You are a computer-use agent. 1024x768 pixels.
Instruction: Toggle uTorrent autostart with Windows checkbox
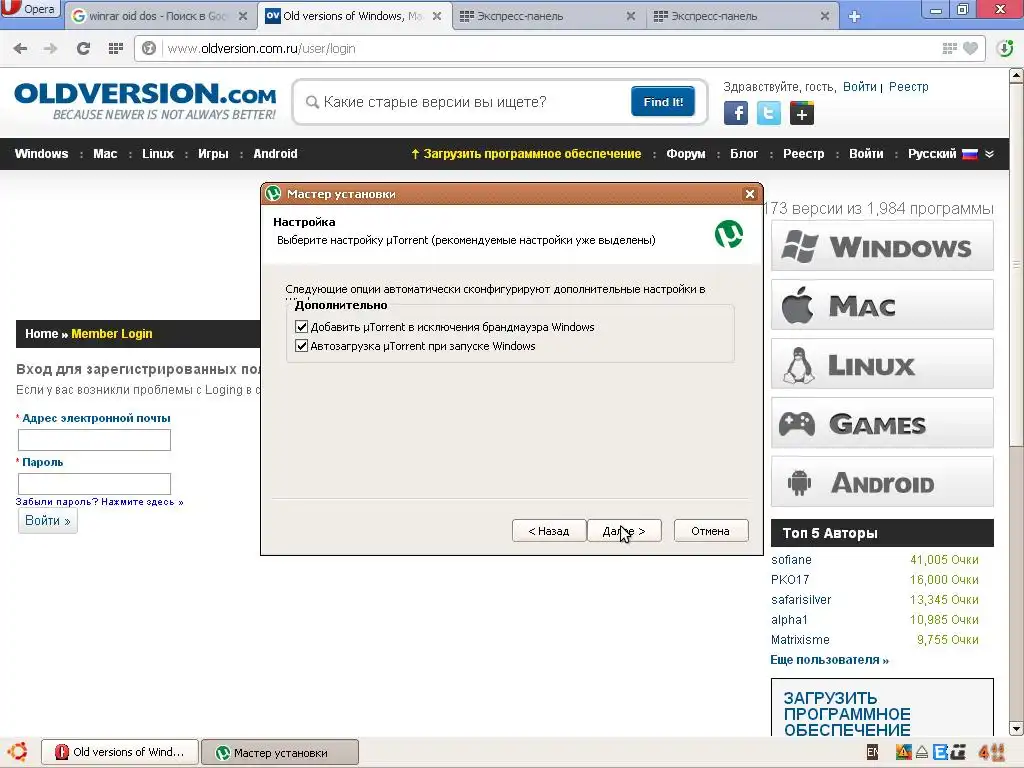click(302, 345)
